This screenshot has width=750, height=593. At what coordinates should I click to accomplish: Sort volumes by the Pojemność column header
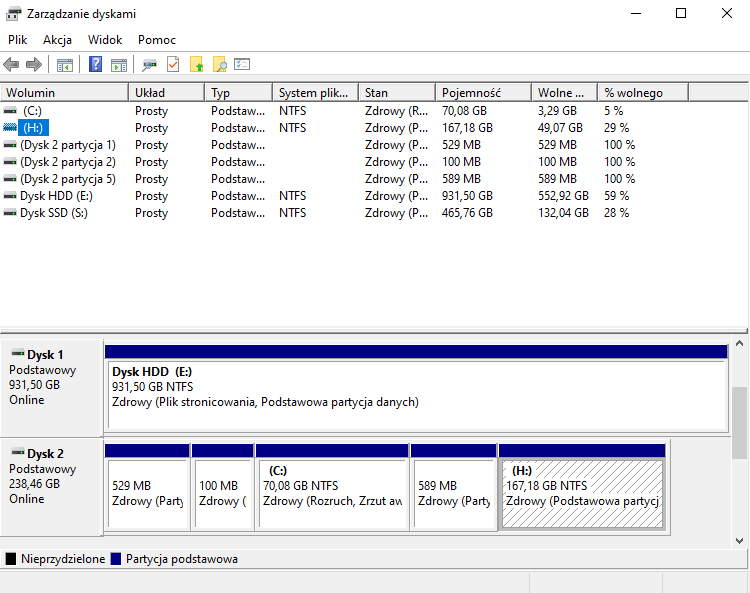click(x=471, y=92)
